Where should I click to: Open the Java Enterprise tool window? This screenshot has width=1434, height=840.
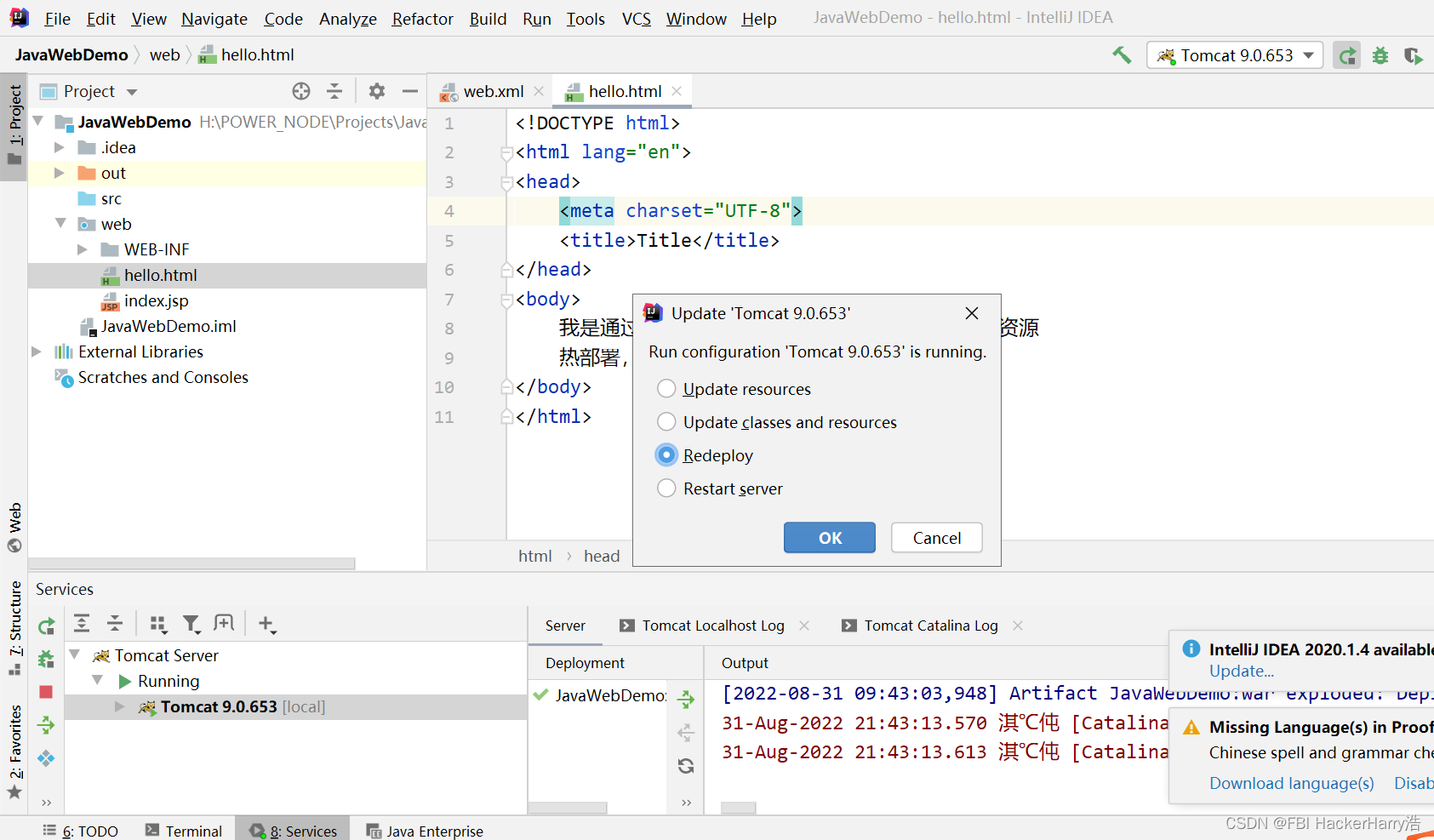pyautogui.click(x=425, y=831)
